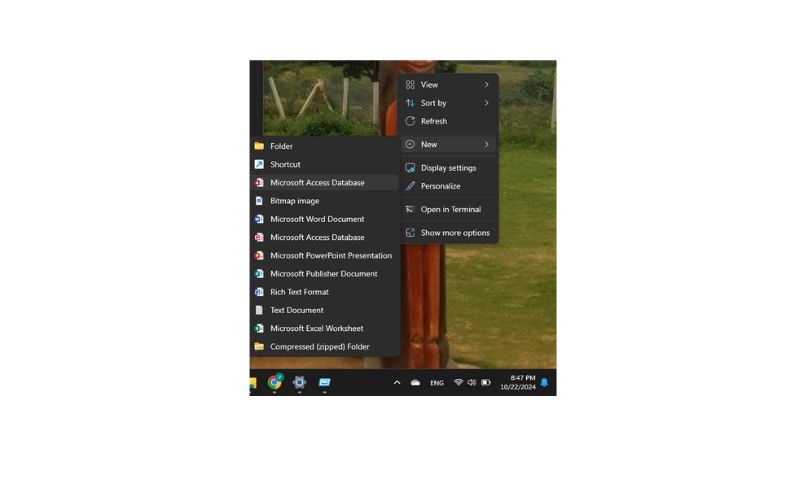Open the clock showing 8:47 PM
The height and width of the screenshot is (500, 800).
tap(517, 383)
